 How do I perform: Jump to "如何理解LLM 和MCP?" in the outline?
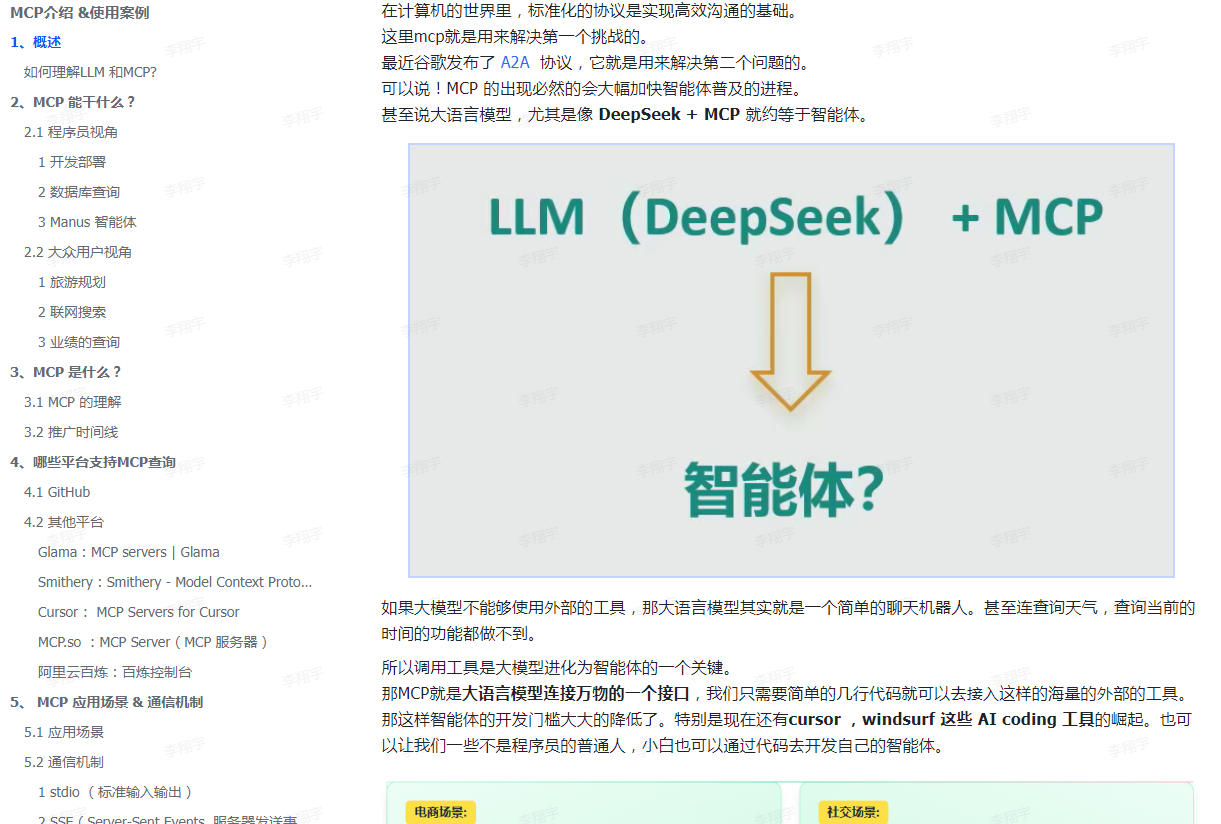pos(90,72)
